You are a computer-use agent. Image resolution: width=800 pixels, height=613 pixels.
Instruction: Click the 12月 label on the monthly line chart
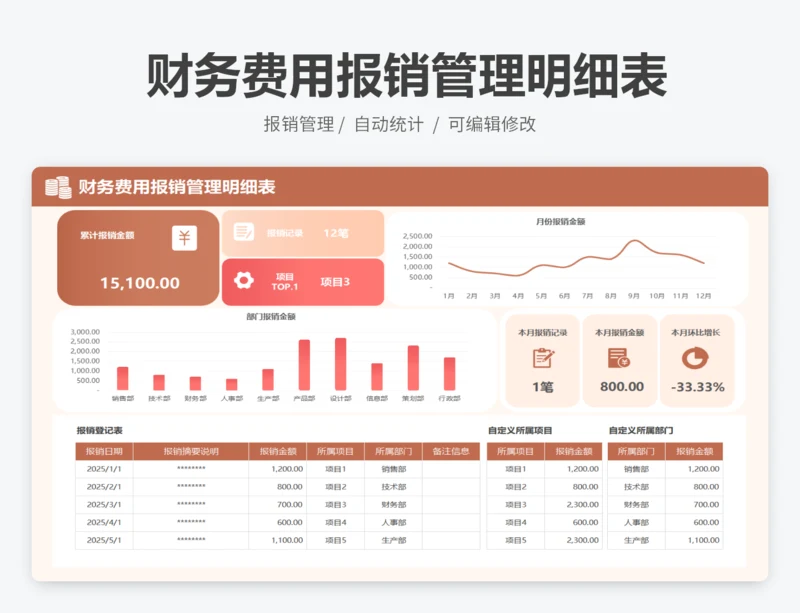pos(704,296)
